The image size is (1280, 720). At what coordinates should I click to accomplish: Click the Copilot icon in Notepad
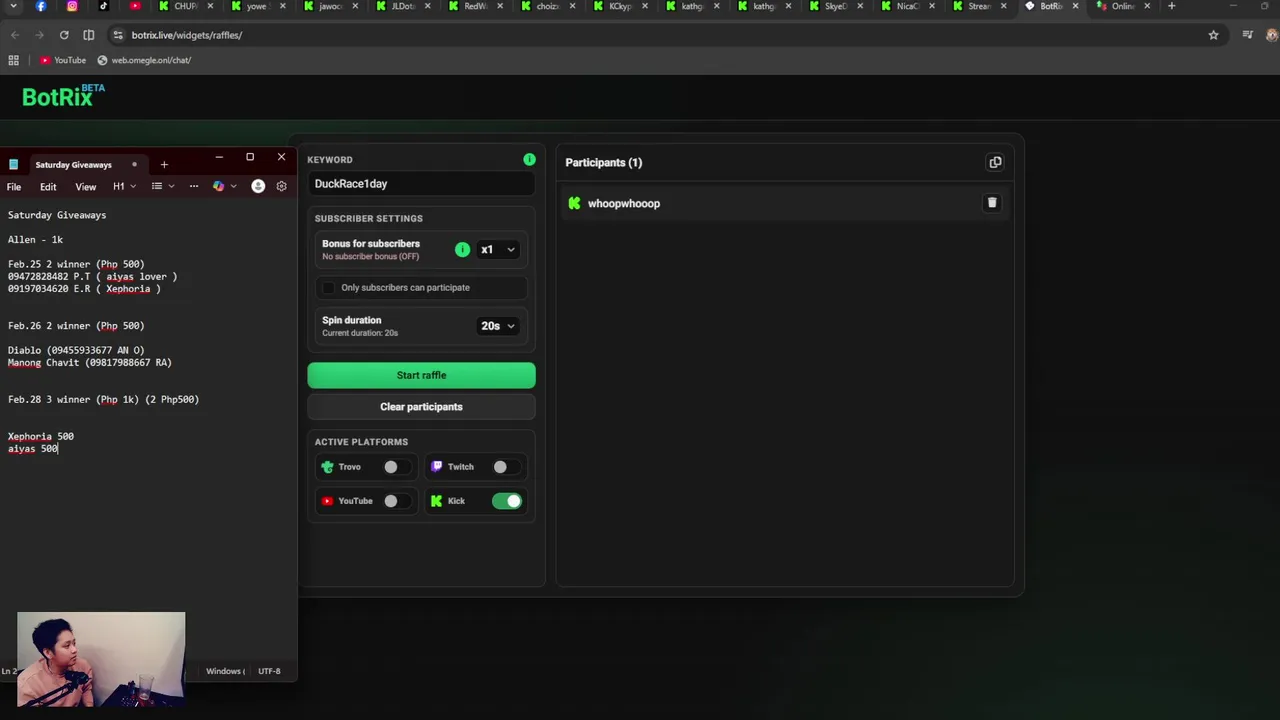tap(219, 186)
